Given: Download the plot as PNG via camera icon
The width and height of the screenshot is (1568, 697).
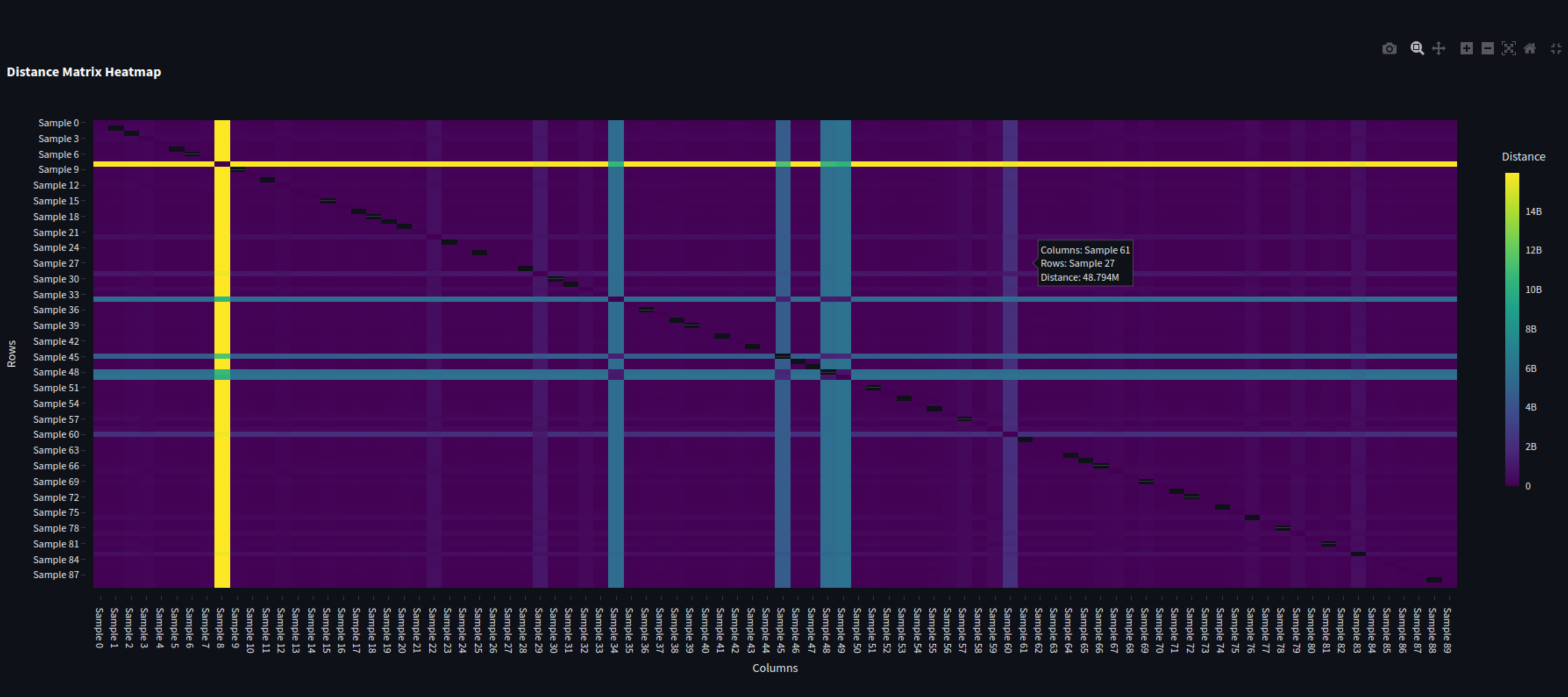Looking at the screenshot, I should pyautogui.click(x=1389, y=49).
